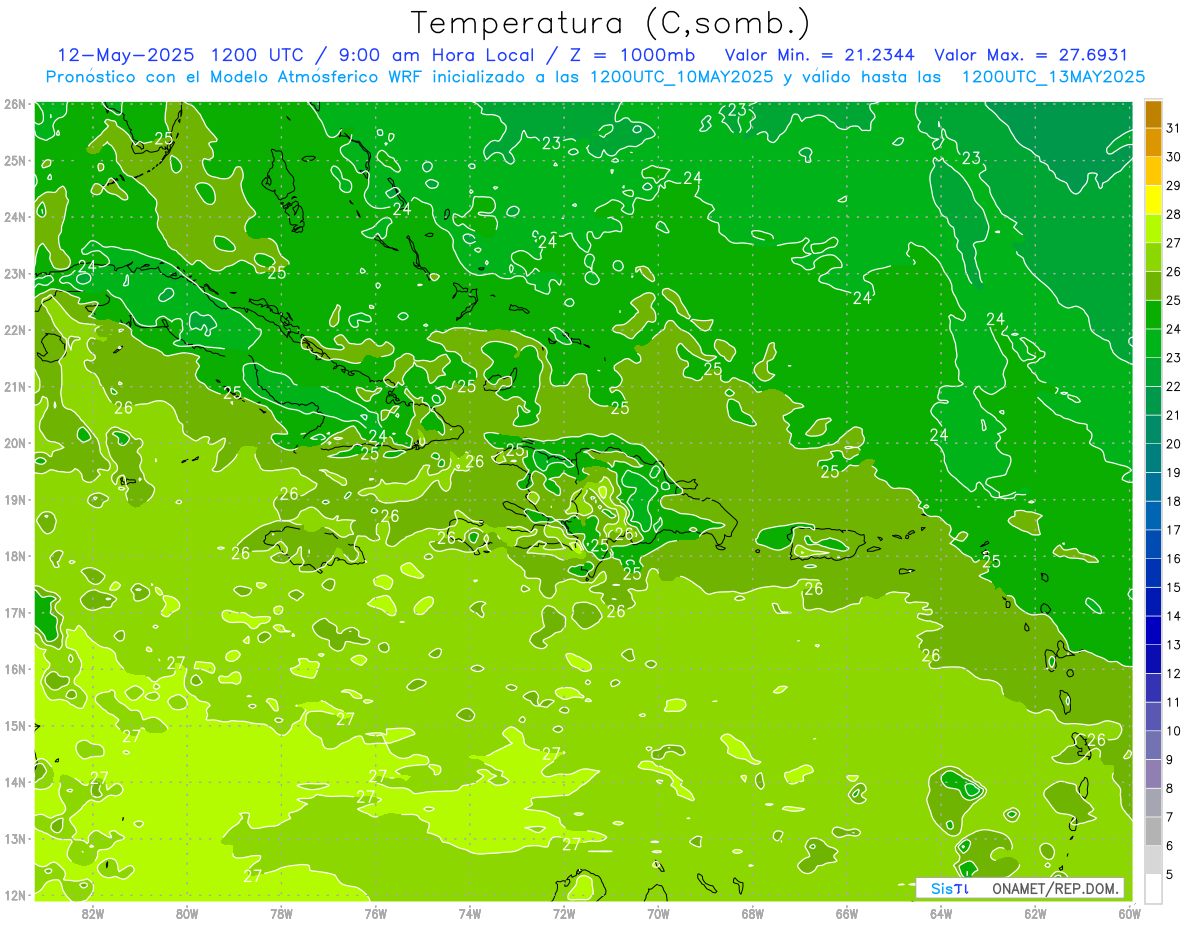The width and height of the screenshot is (1200, 927).
Task: Click the "28" label on color scale
Action: pyautogui.click(x=1173, y=214)
